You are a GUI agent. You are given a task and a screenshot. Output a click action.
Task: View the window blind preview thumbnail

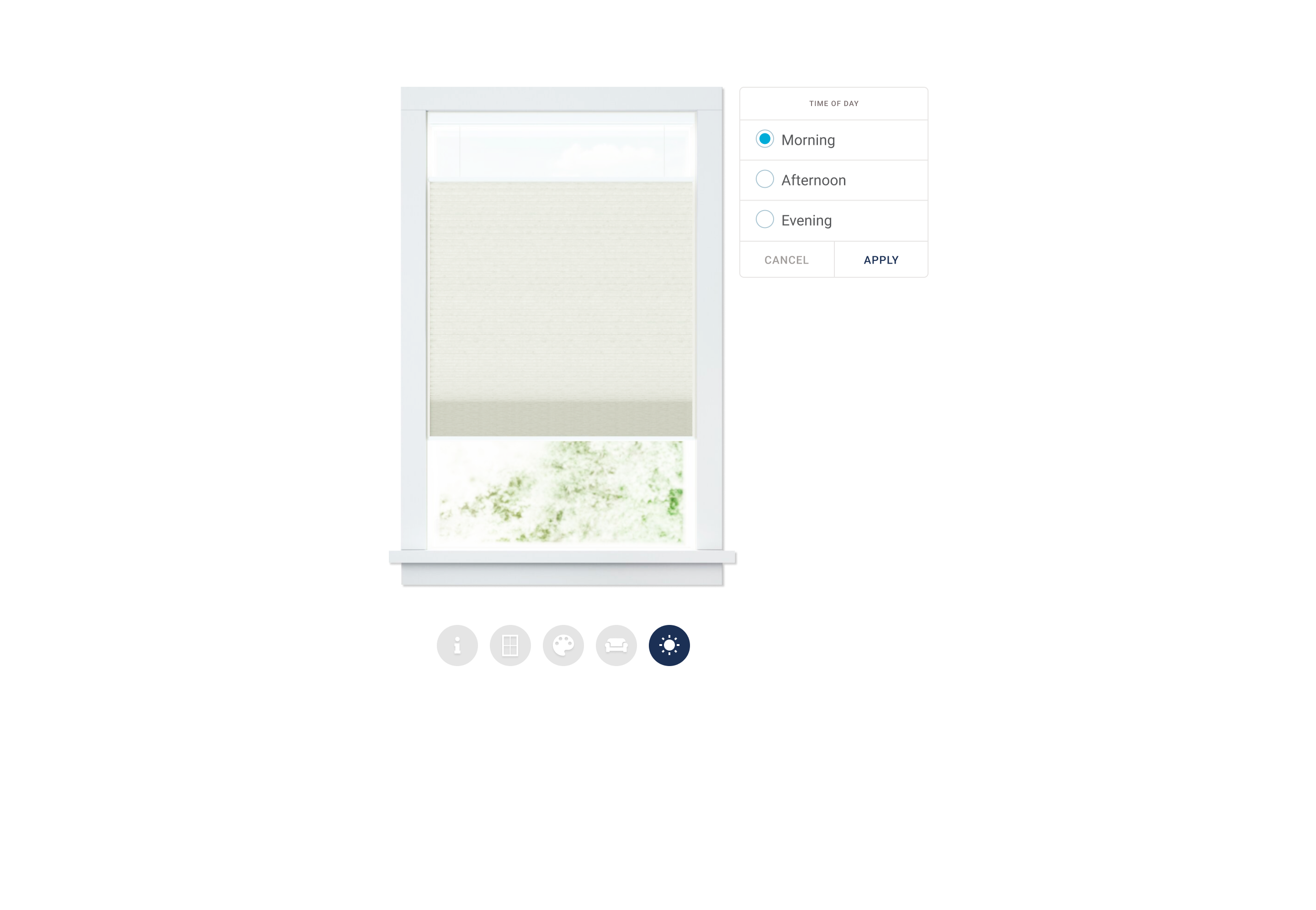(x=563, y=337)
